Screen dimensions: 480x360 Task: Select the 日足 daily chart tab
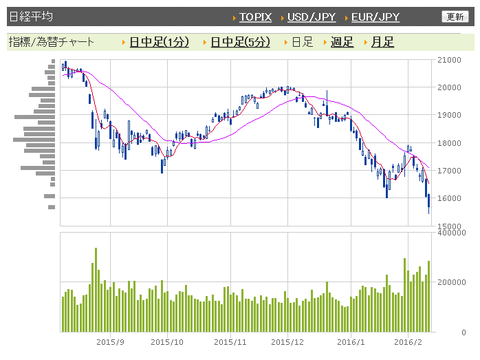tap(302, 42)
